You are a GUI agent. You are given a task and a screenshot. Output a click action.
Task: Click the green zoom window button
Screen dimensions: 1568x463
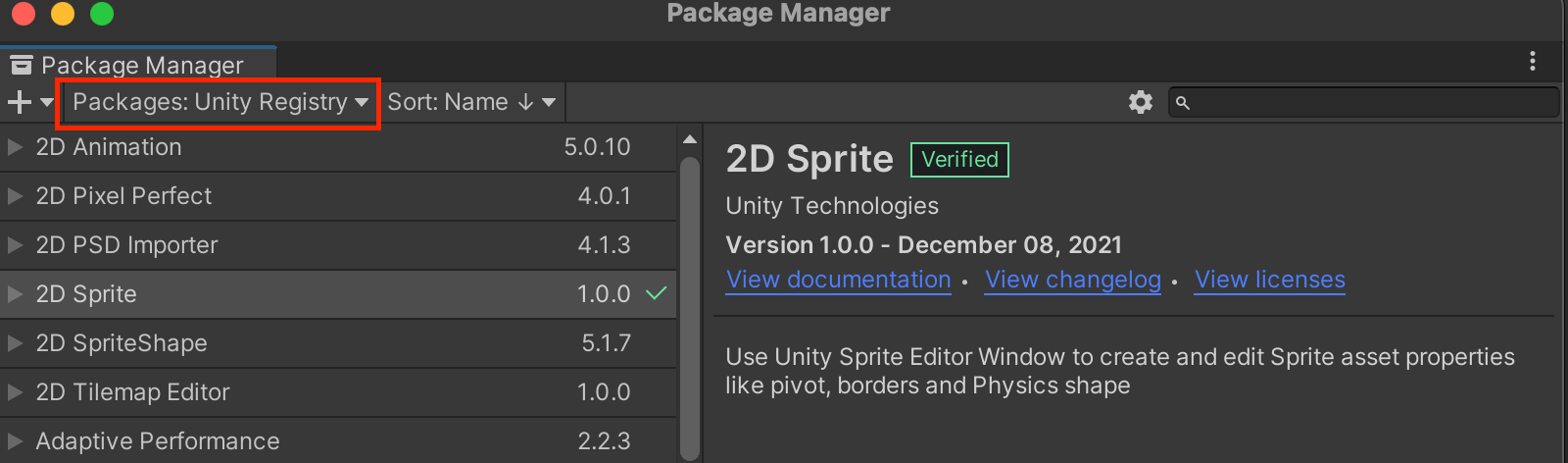point(102,14)
